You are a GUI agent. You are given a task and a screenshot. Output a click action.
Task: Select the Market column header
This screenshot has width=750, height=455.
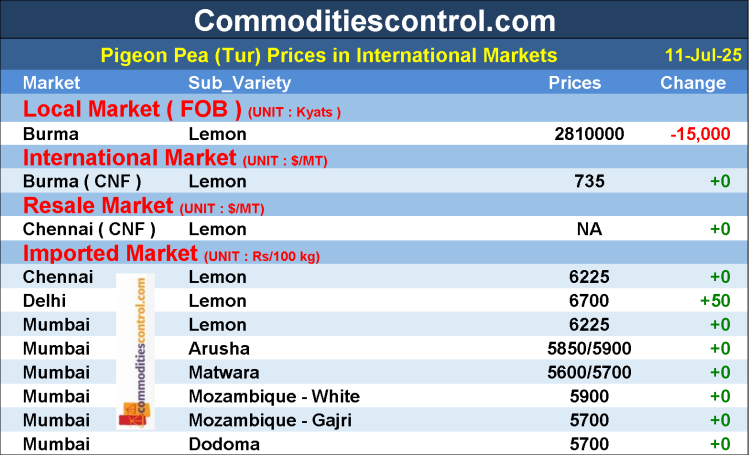point(51,83)
